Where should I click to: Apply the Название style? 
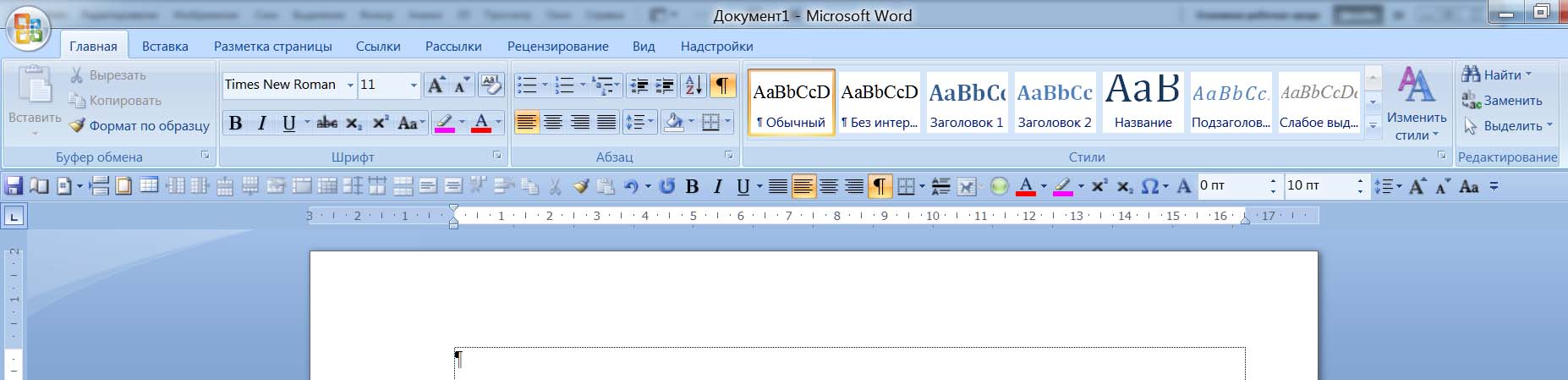1143,102
